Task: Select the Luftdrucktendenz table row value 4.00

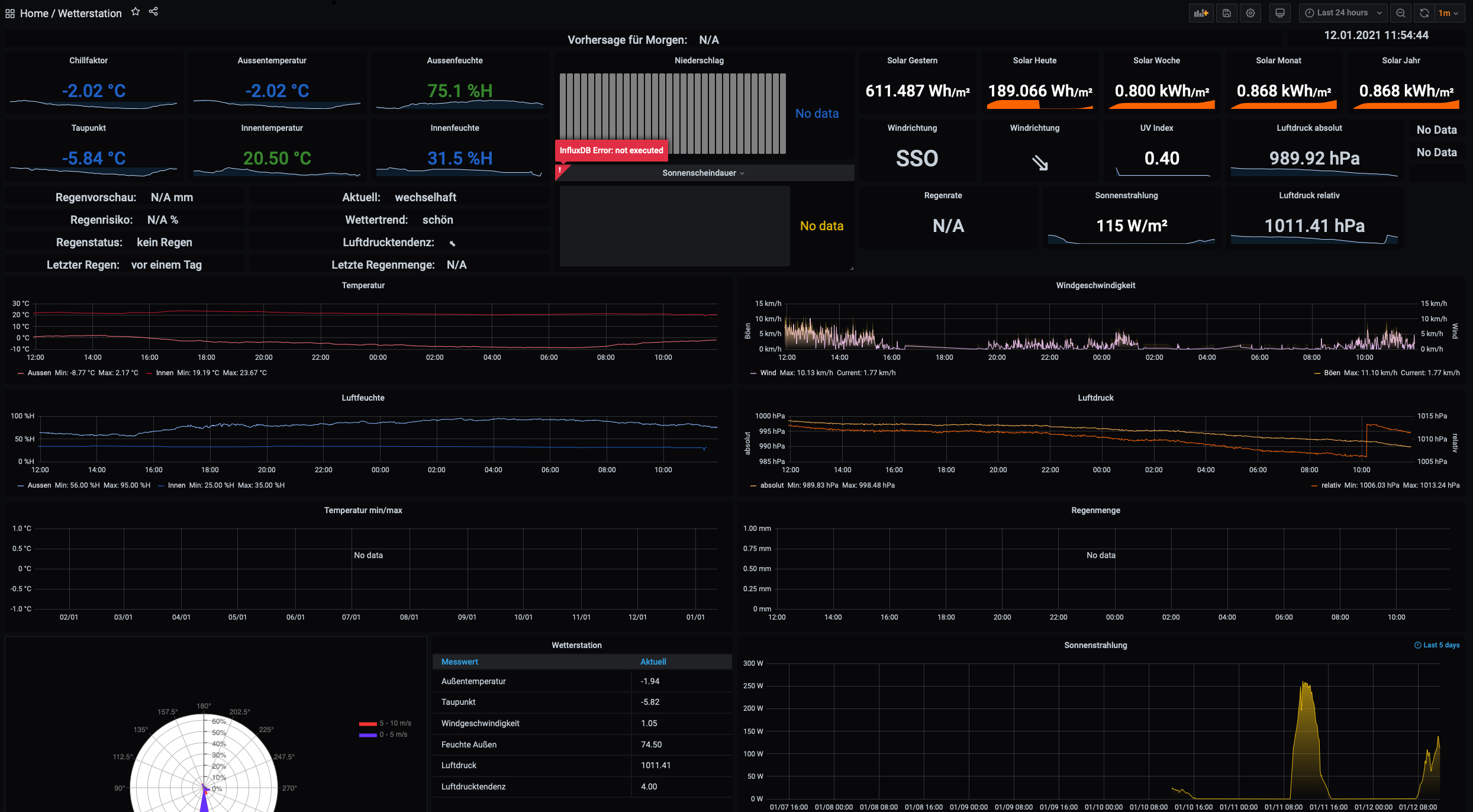Action: coord(649,787)
